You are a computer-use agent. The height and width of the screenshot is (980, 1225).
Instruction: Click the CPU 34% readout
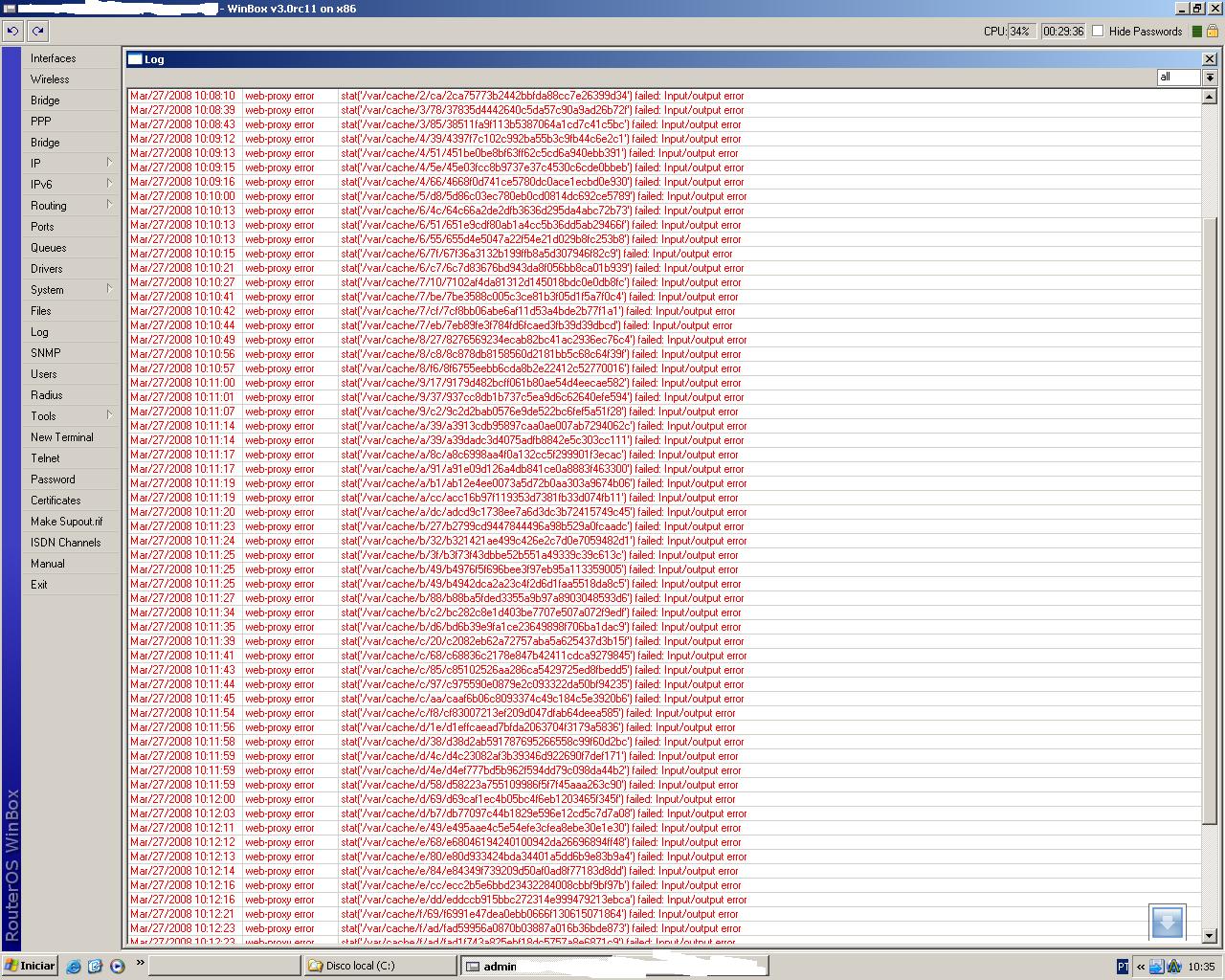pyautogui.click(x=1020, y=32)
